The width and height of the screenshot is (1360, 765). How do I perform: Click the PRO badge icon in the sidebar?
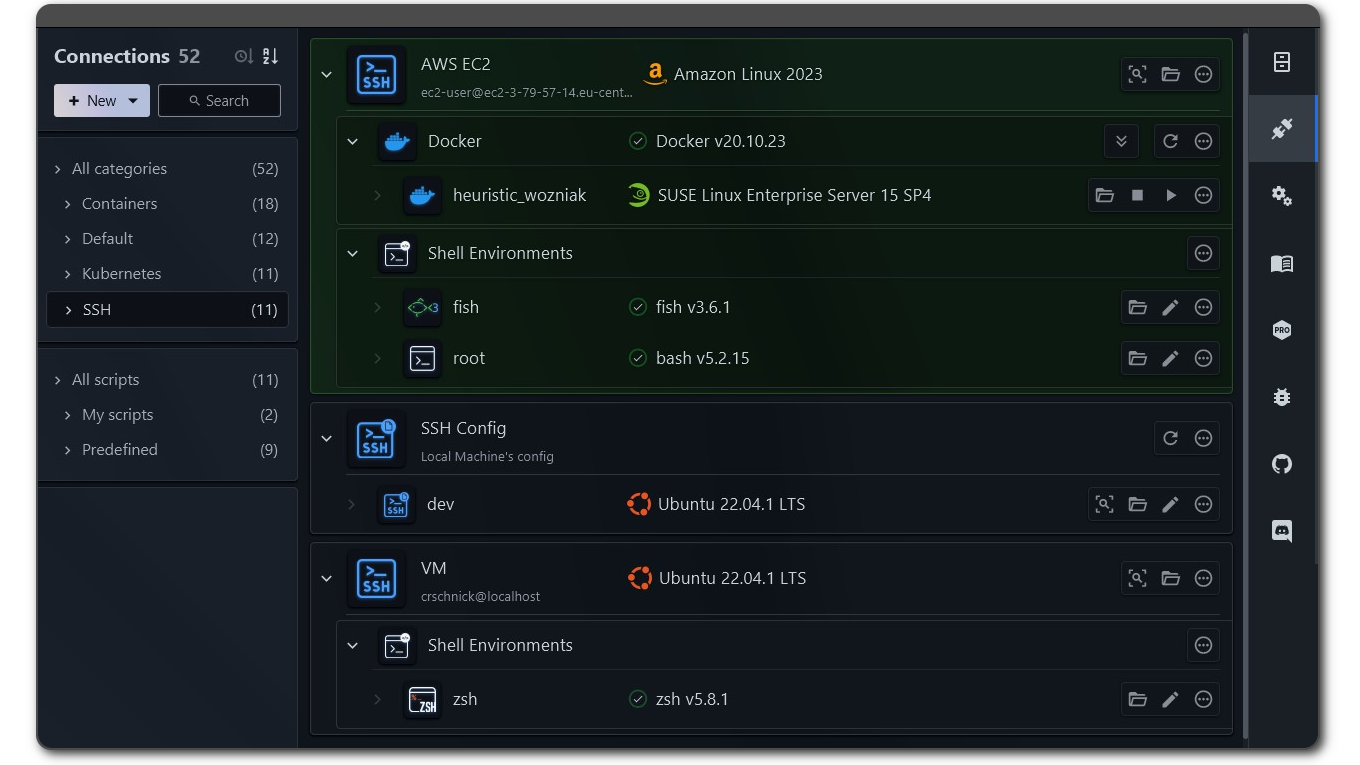click(x=1281, y=330)
